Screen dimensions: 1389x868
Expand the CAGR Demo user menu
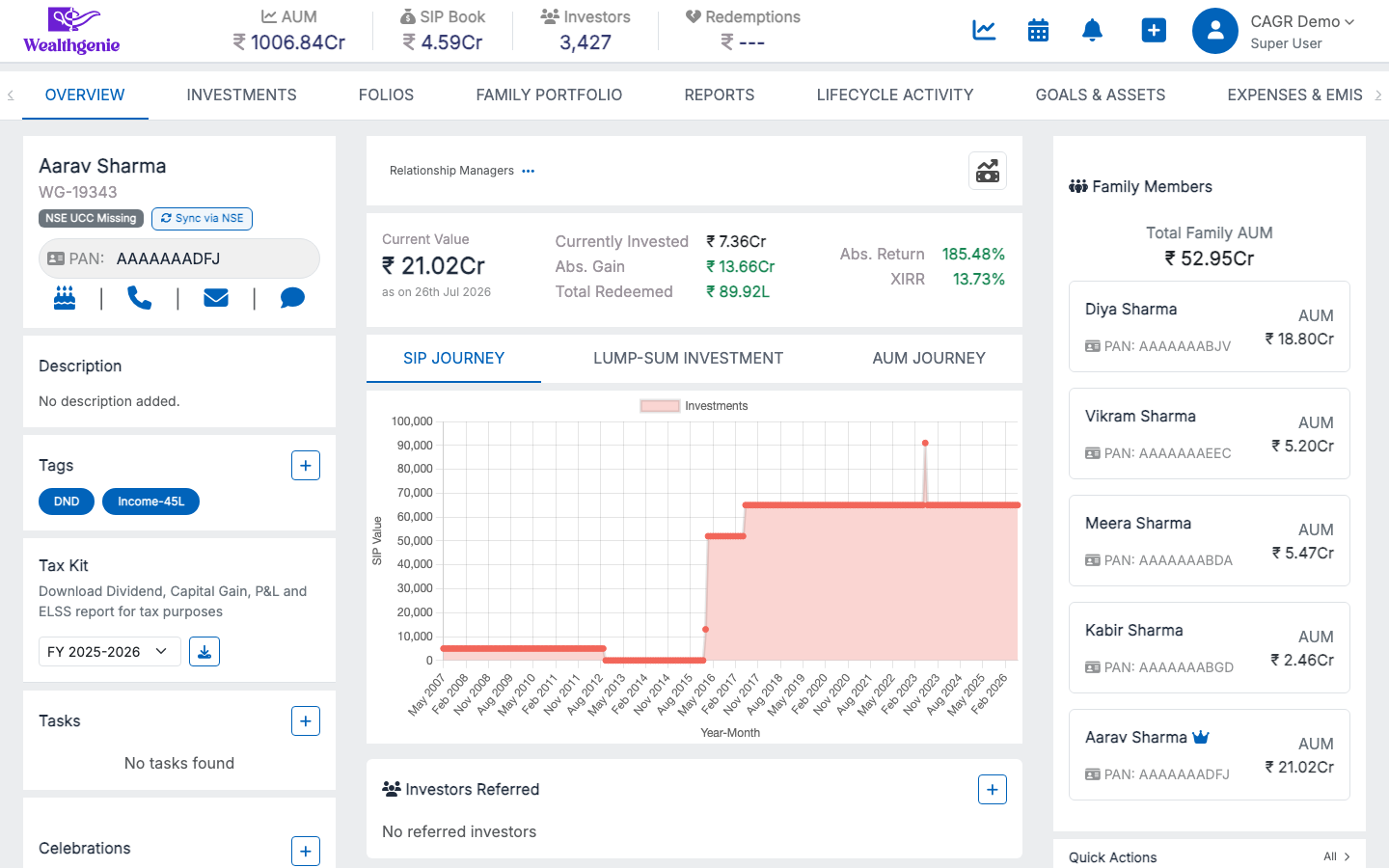point(1302,21)
